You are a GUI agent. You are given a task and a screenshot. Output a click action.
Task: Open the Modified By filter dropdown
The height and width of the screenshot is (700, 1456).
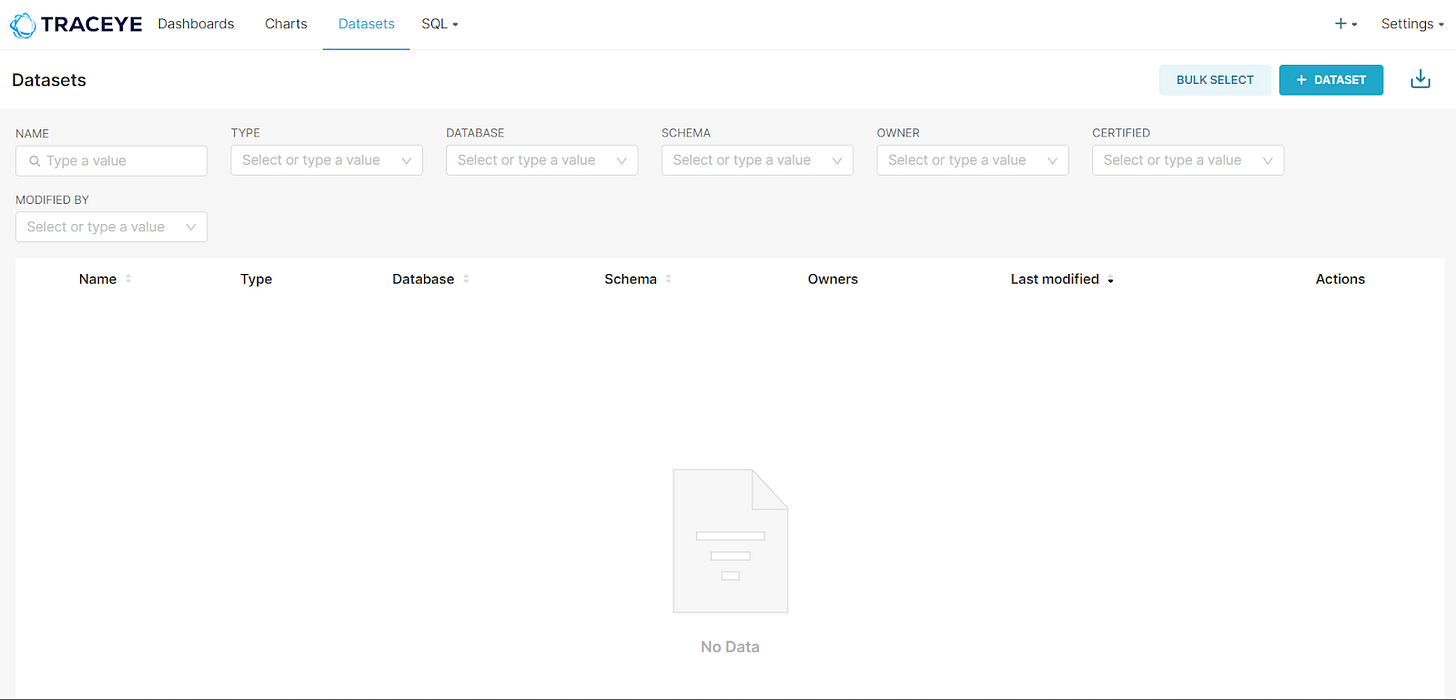pos(111,227)
